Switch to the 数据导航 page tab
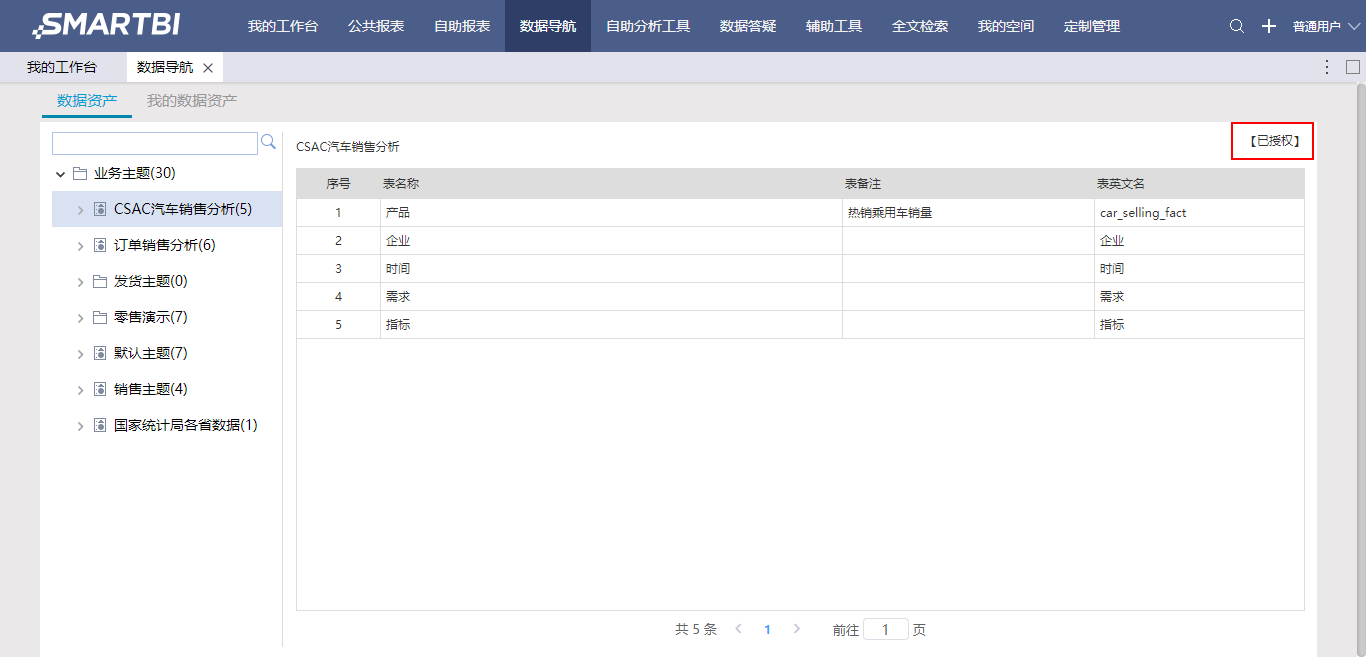Screen dimensions: 1366x657 click(165, 67)
